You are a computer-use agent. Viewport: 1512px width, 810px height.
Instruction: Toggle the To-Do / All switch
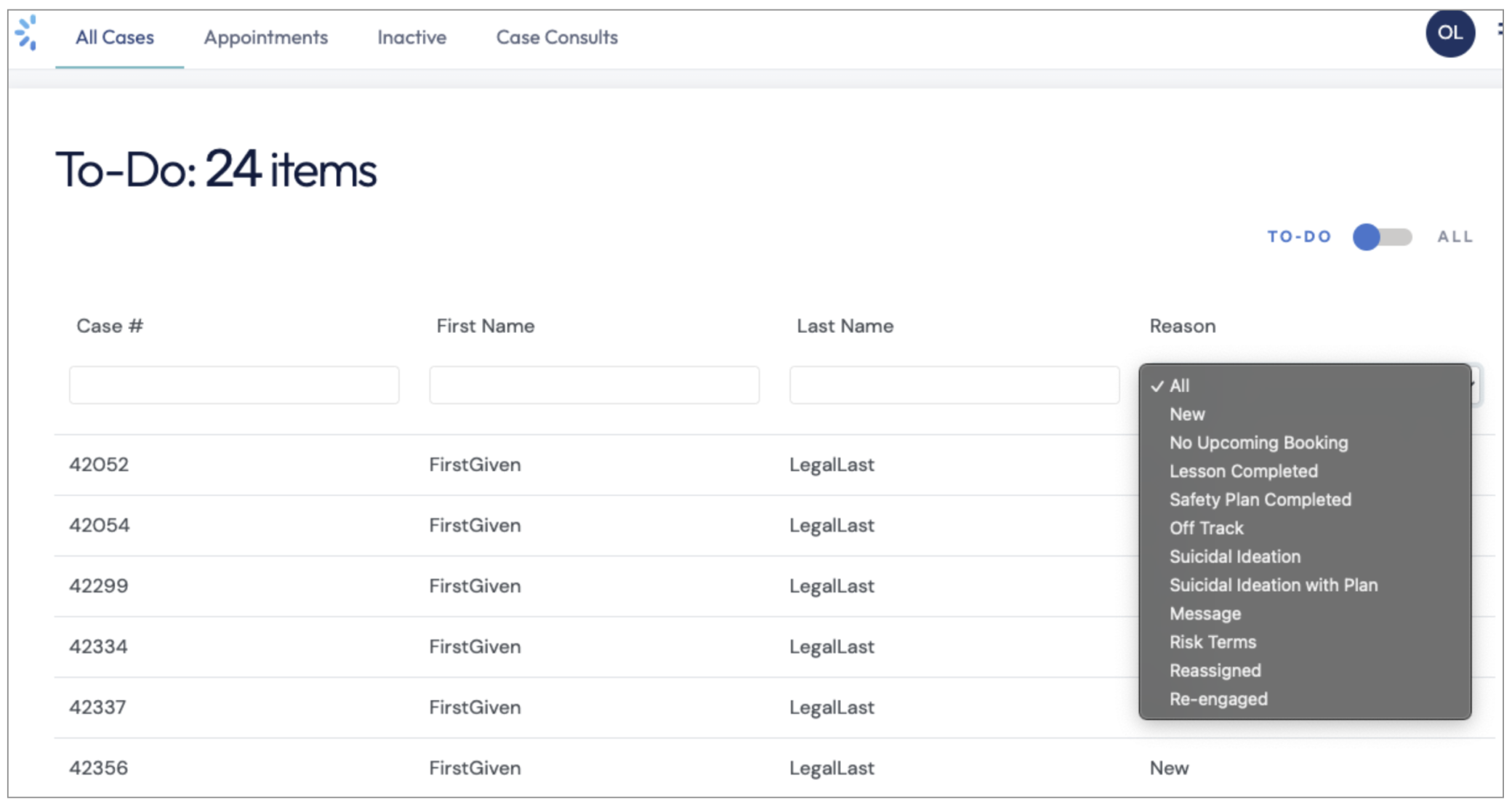pos(1381,237)
